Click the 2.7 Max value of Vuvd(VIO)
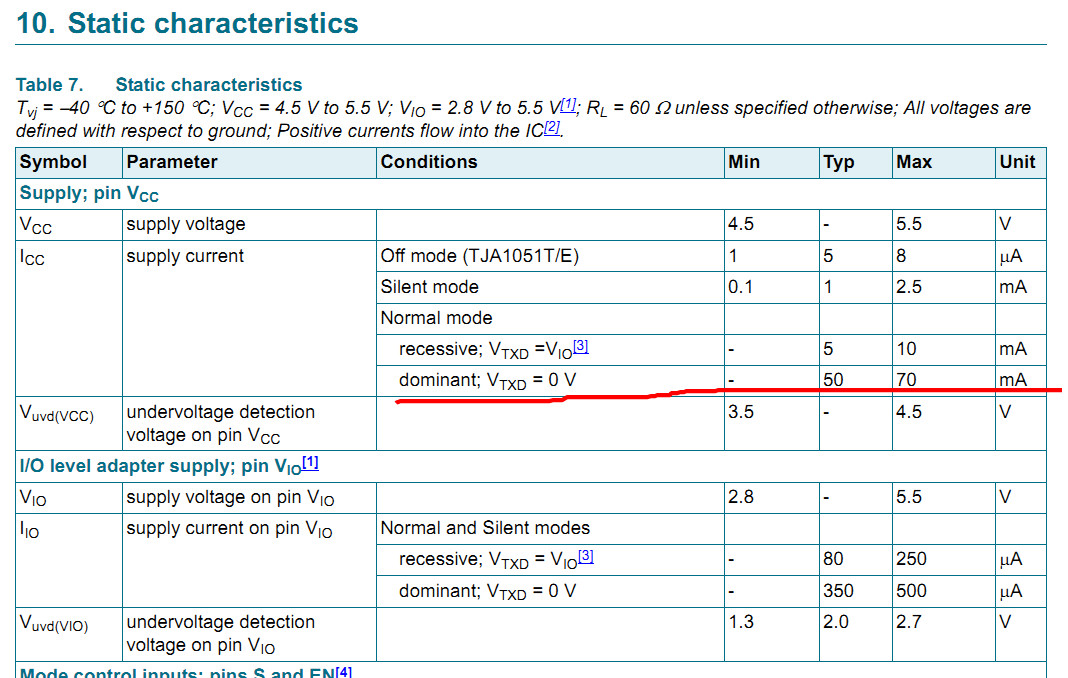 909,622
